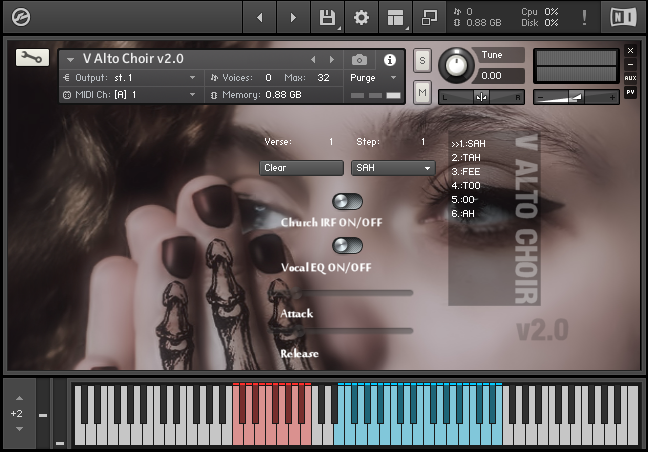Solo the instrument with S button
The height and width of the screenshot is (452, 648).
422,60
